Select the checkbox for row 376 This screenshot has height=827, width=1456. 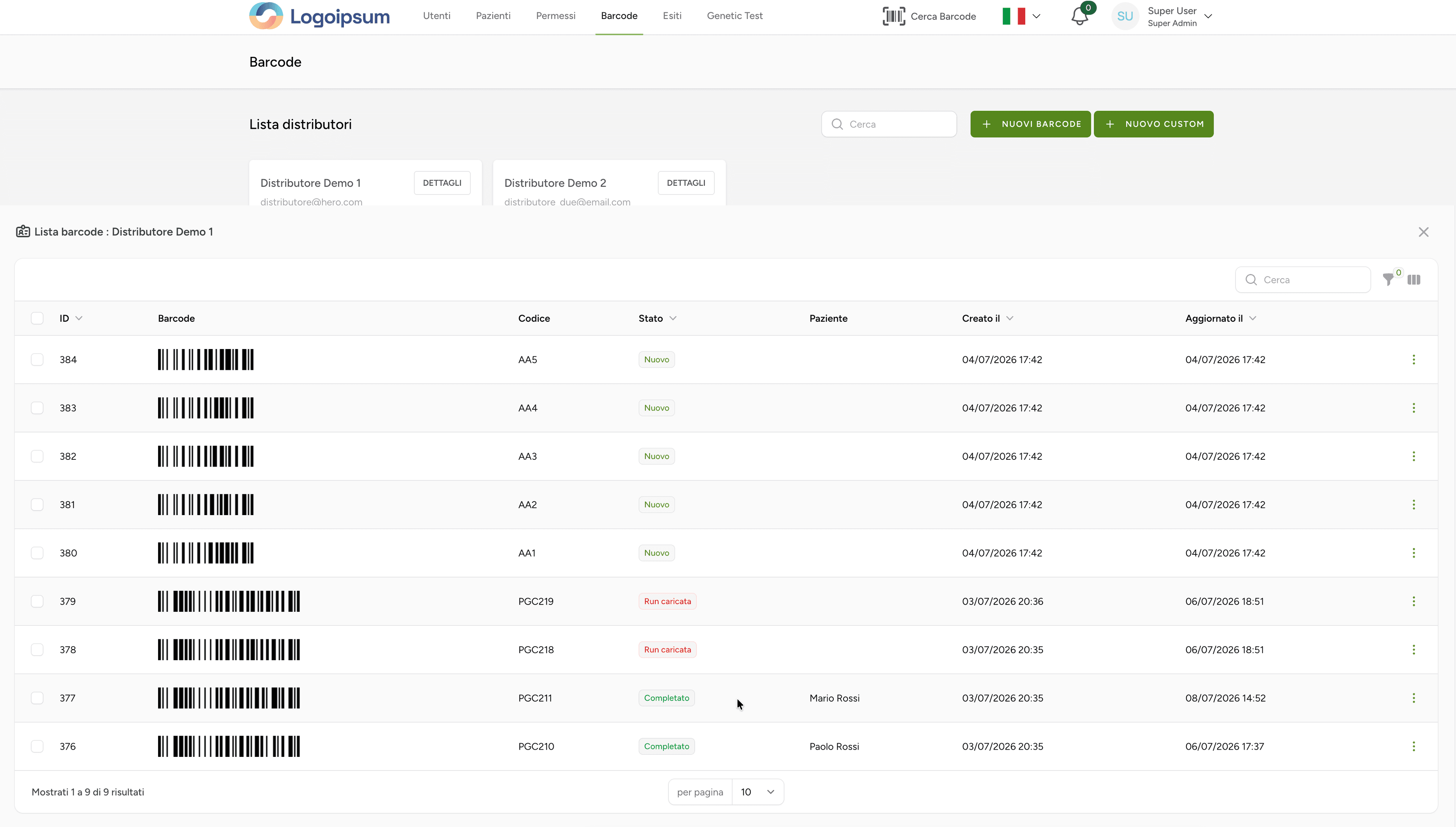[37, 746]
